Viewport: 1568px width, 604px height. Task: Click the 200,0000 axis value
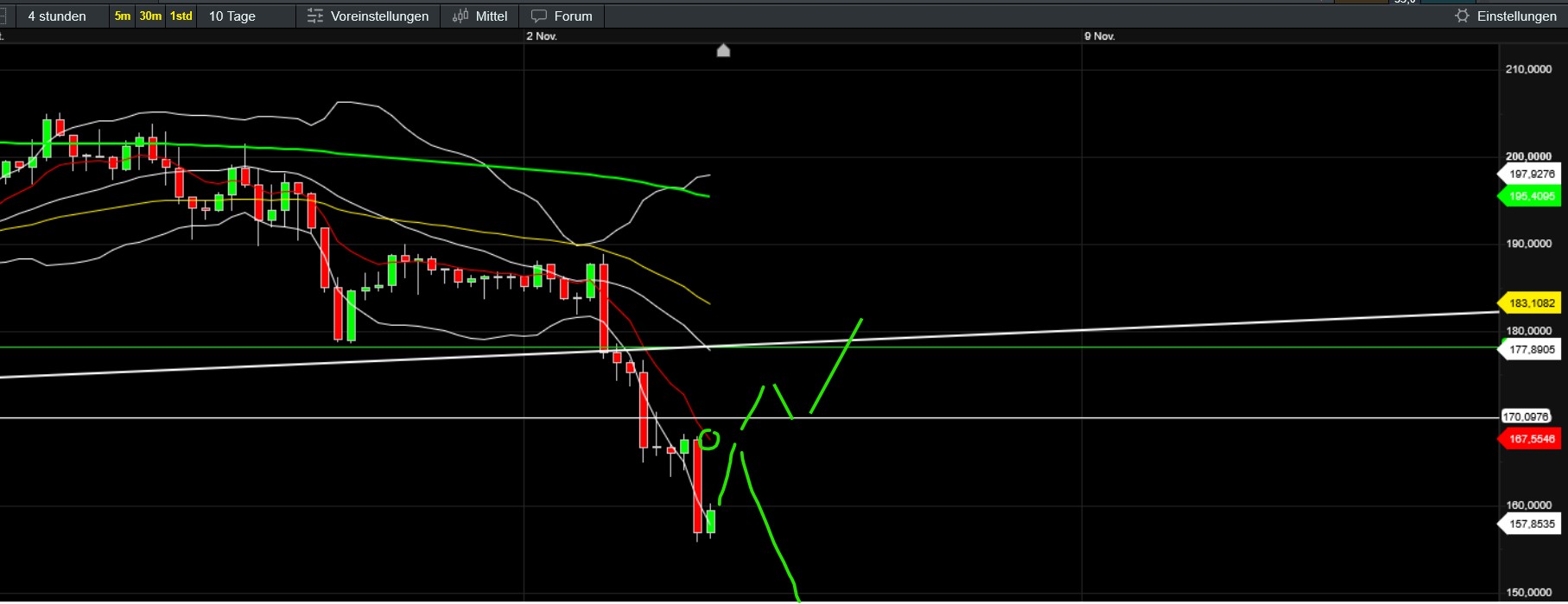(x=1528, y=156)
